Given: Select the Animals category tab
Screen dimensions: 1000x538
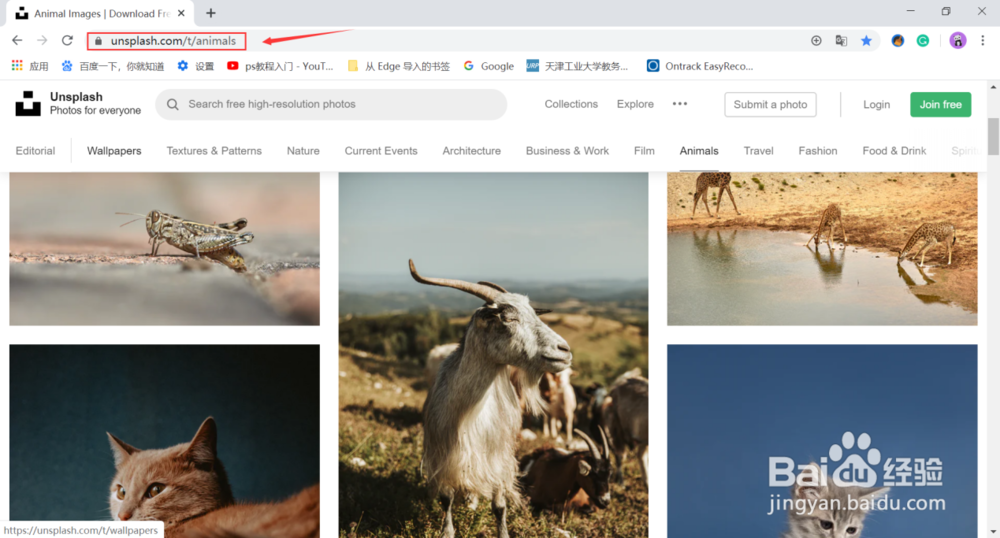Looking at the screenshot, I should coord(699,151).
